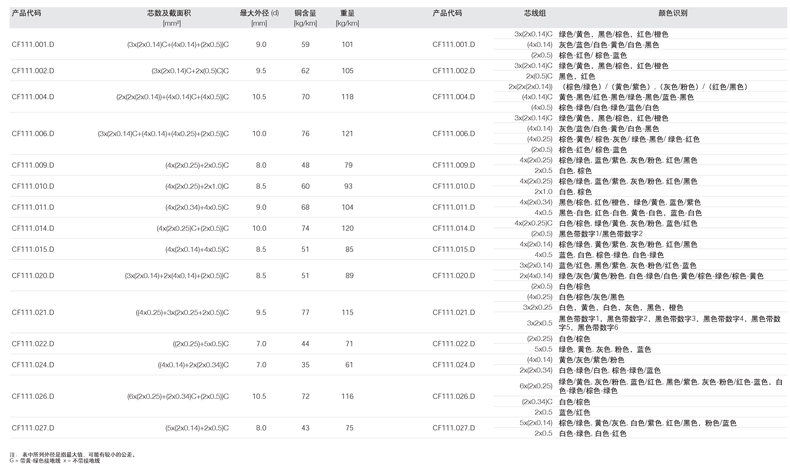
Task: Click the 重量 column header
Action: tap(347, 15)
